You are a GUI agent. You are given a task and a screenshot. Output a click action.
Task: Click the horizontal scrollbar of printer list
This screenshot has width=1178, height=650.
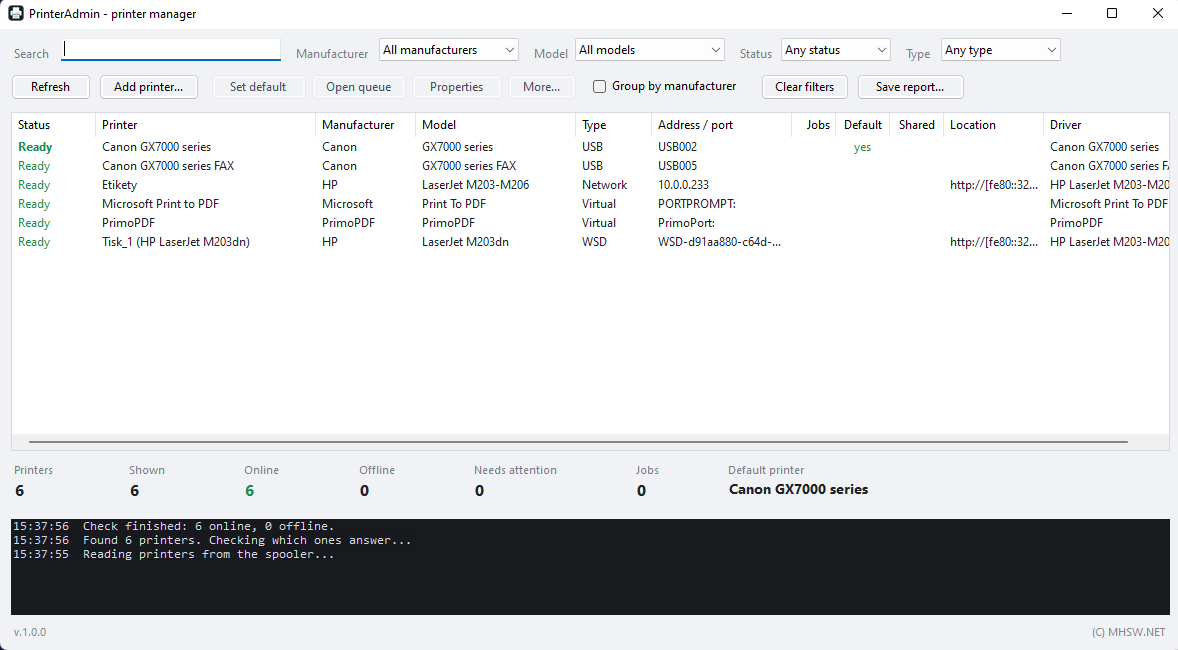[578, 442]
